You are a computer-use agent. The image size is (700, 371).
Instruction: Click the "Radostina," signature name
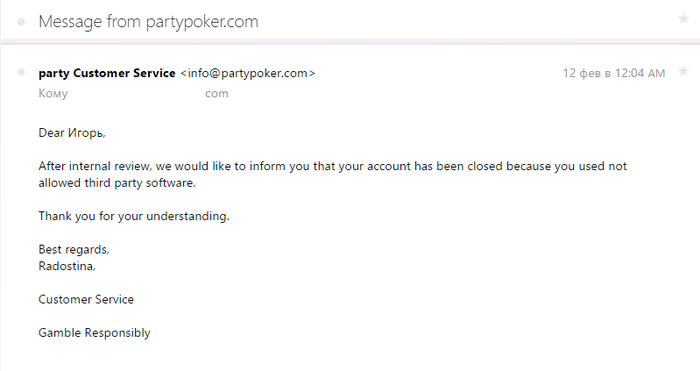(67, 266)
